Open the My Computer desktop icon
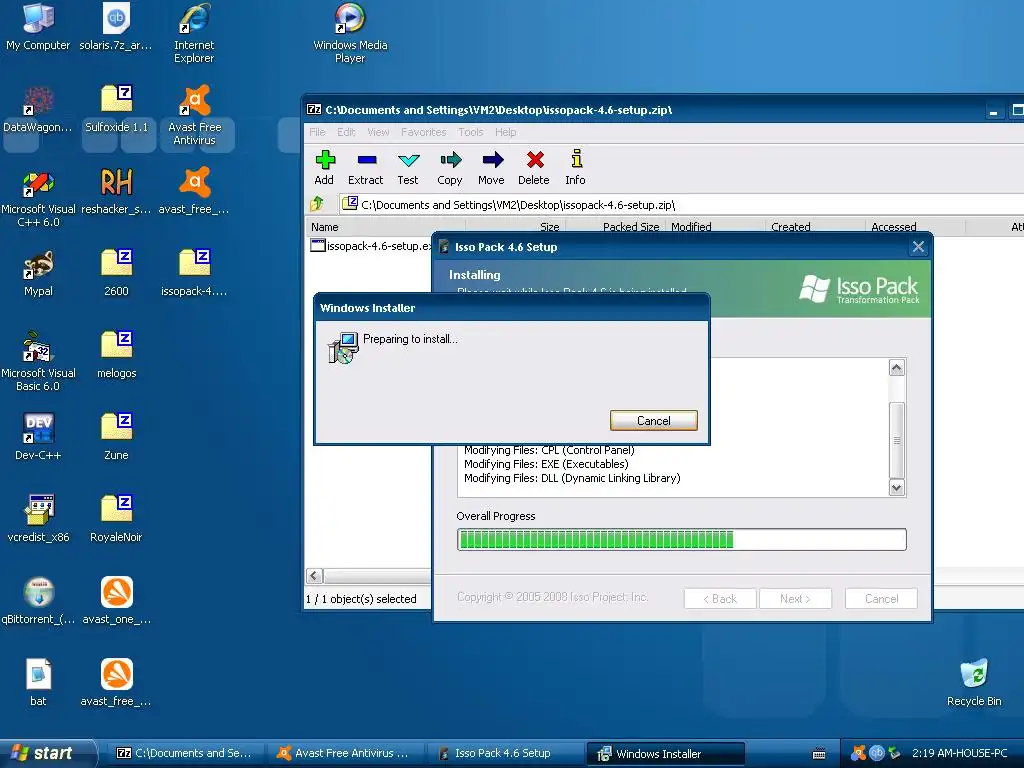 pos(38,26)
